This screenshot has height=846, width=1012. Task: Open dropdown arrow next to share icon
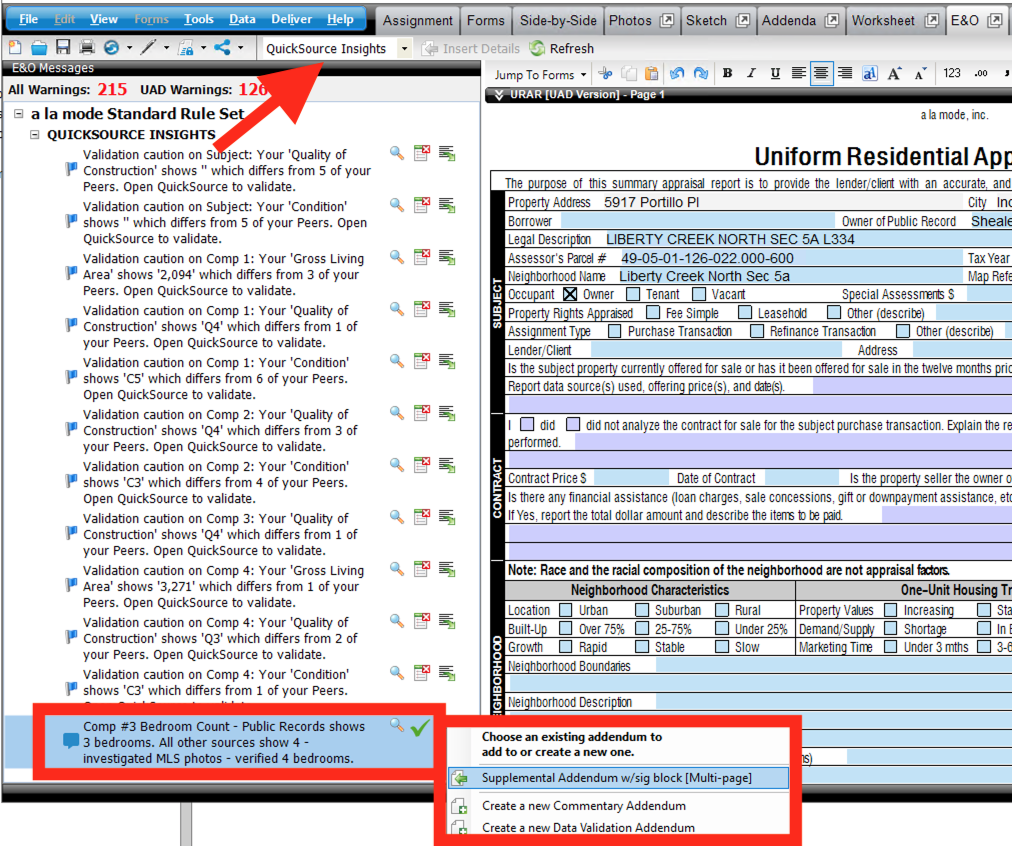click(241, 48)
